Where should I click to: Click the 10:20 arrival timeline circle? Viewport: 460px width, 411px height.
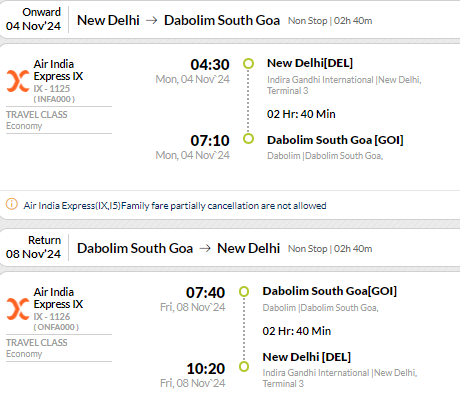(244, 367)
